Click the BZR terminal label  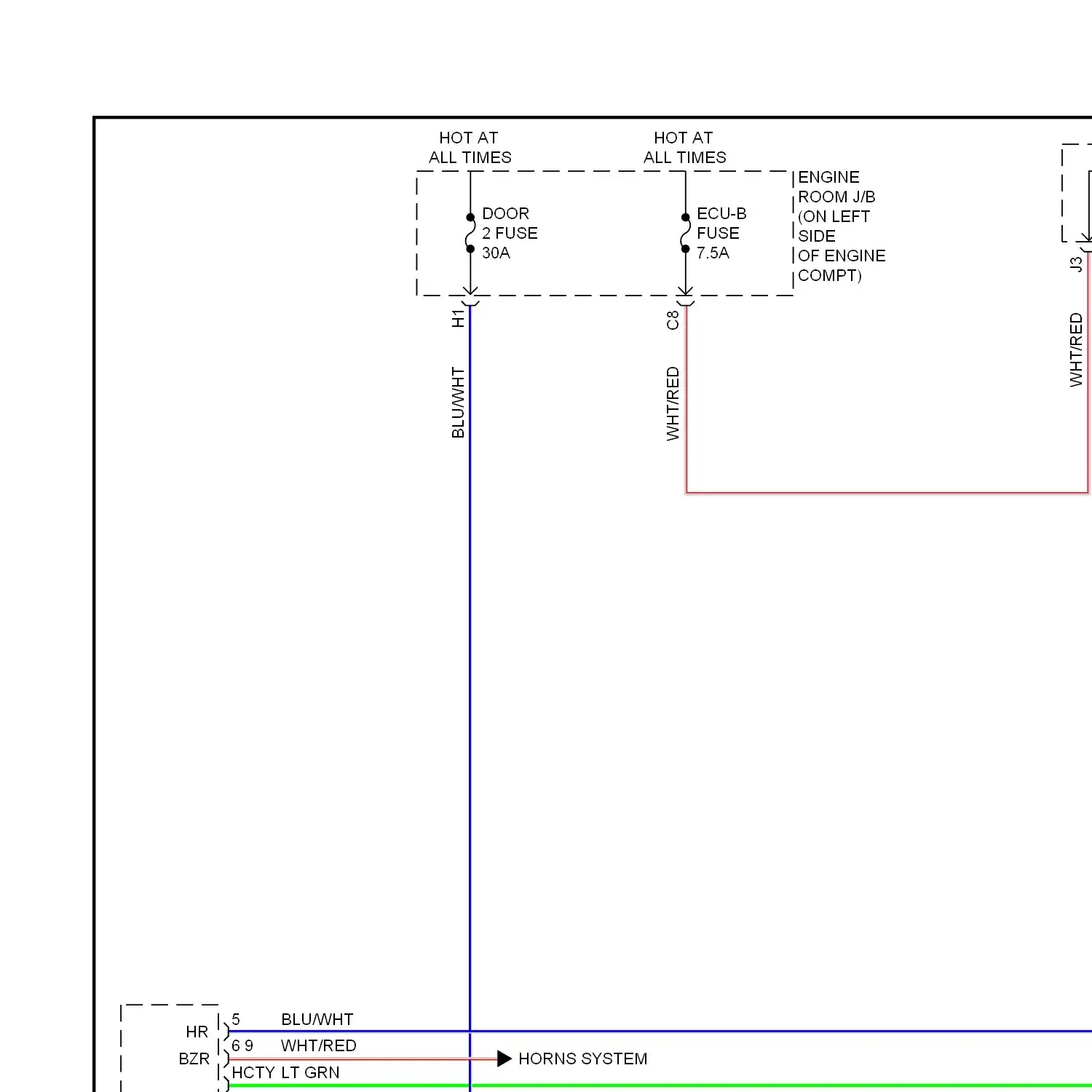pos(194,1059)
